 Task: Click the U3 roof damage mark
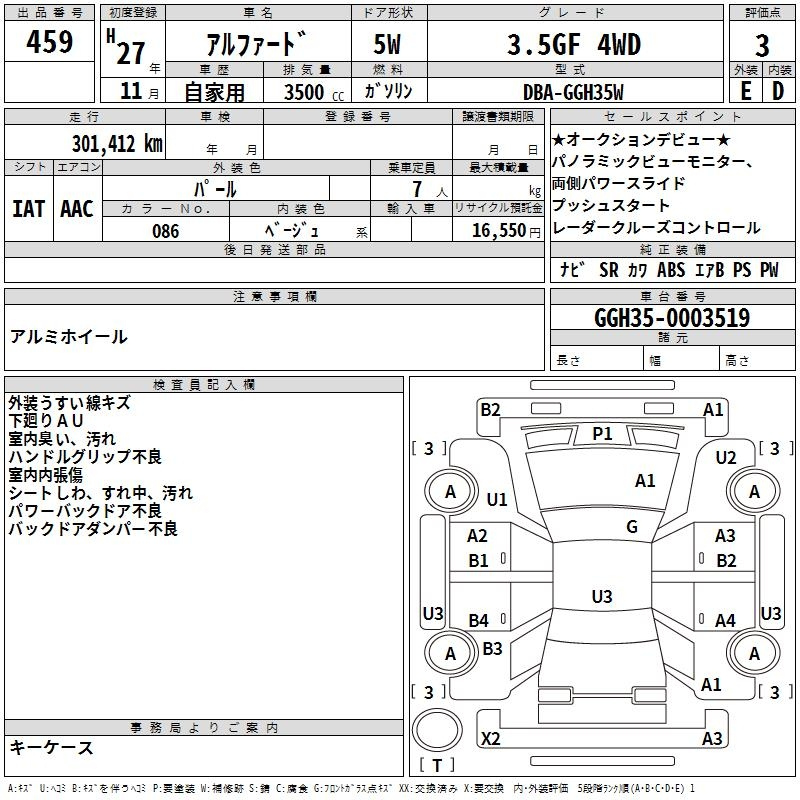click(602, 596)
